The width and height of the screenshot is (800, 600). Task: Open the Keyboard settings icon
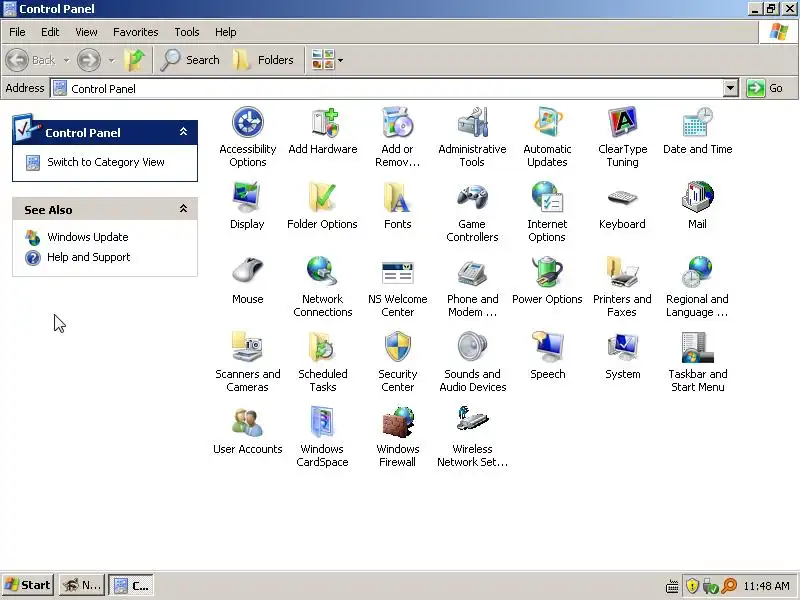(622, 198)
